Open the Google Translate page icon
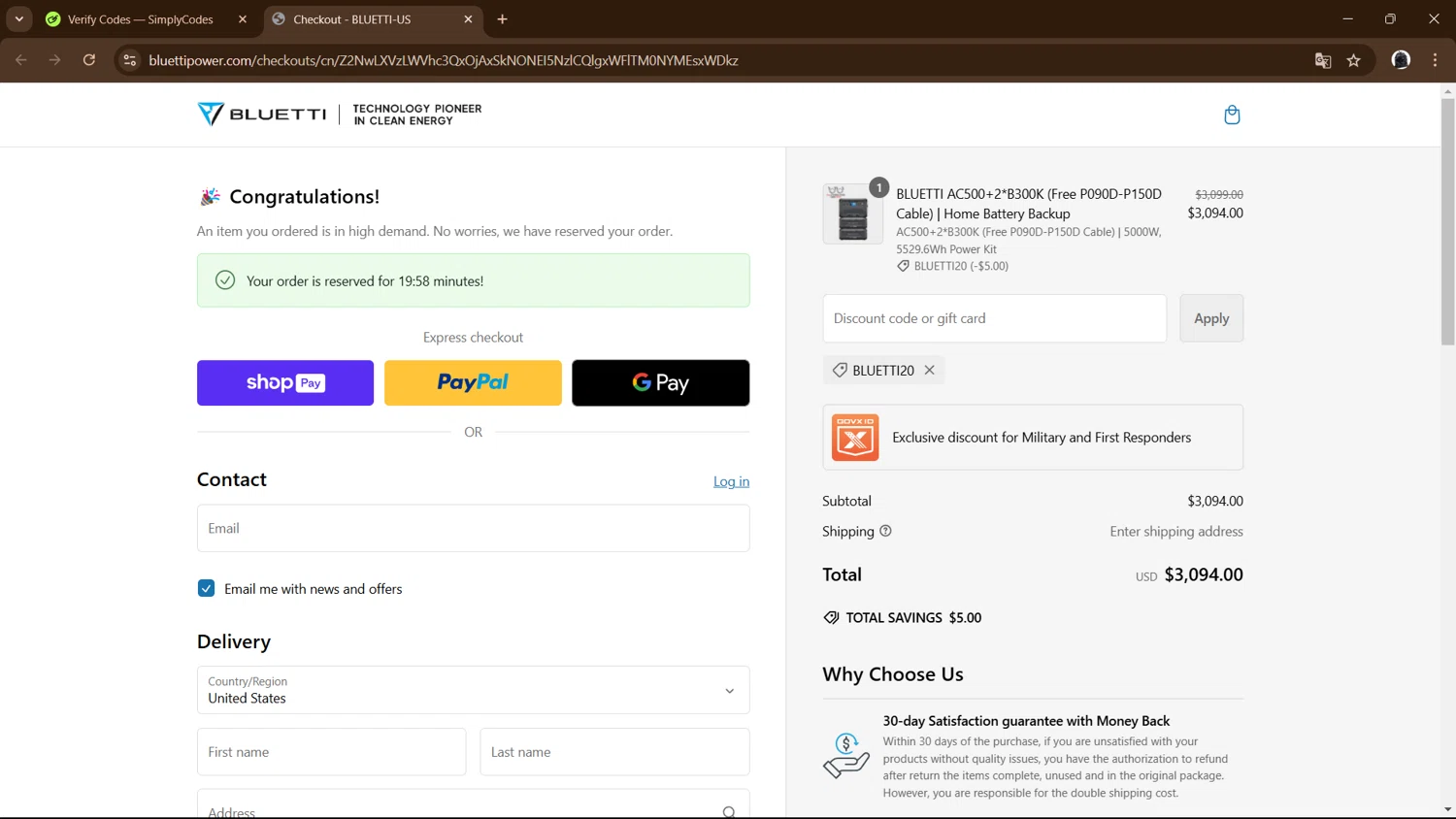Viewport: 1456px width, 819px height. [x=1323, y=60]
